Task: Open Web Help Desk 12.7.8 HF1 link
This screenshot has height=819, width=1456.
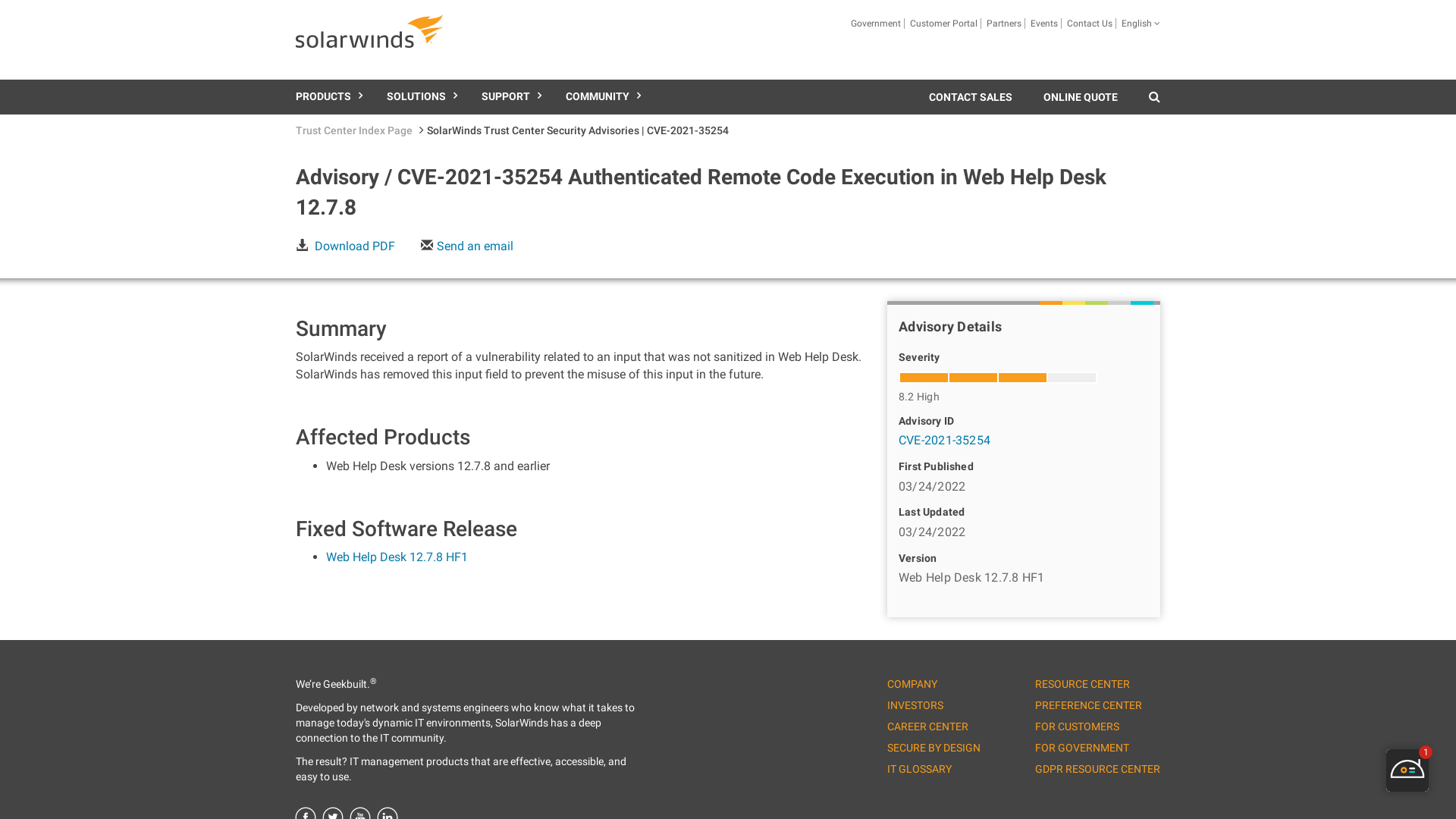Action: coord(397,557)
